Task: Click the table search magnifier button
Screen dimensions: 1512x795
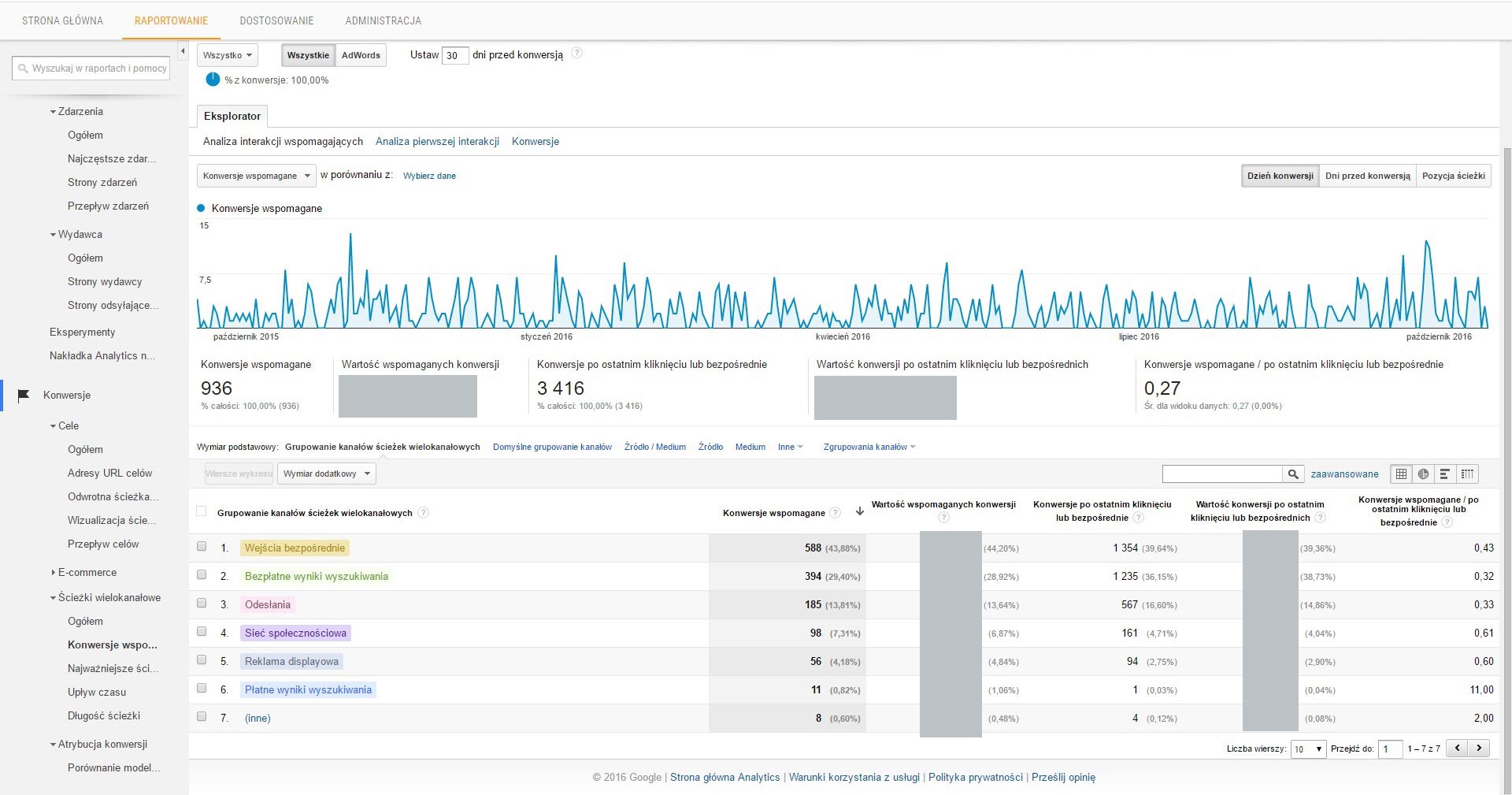Action: 1292,474
